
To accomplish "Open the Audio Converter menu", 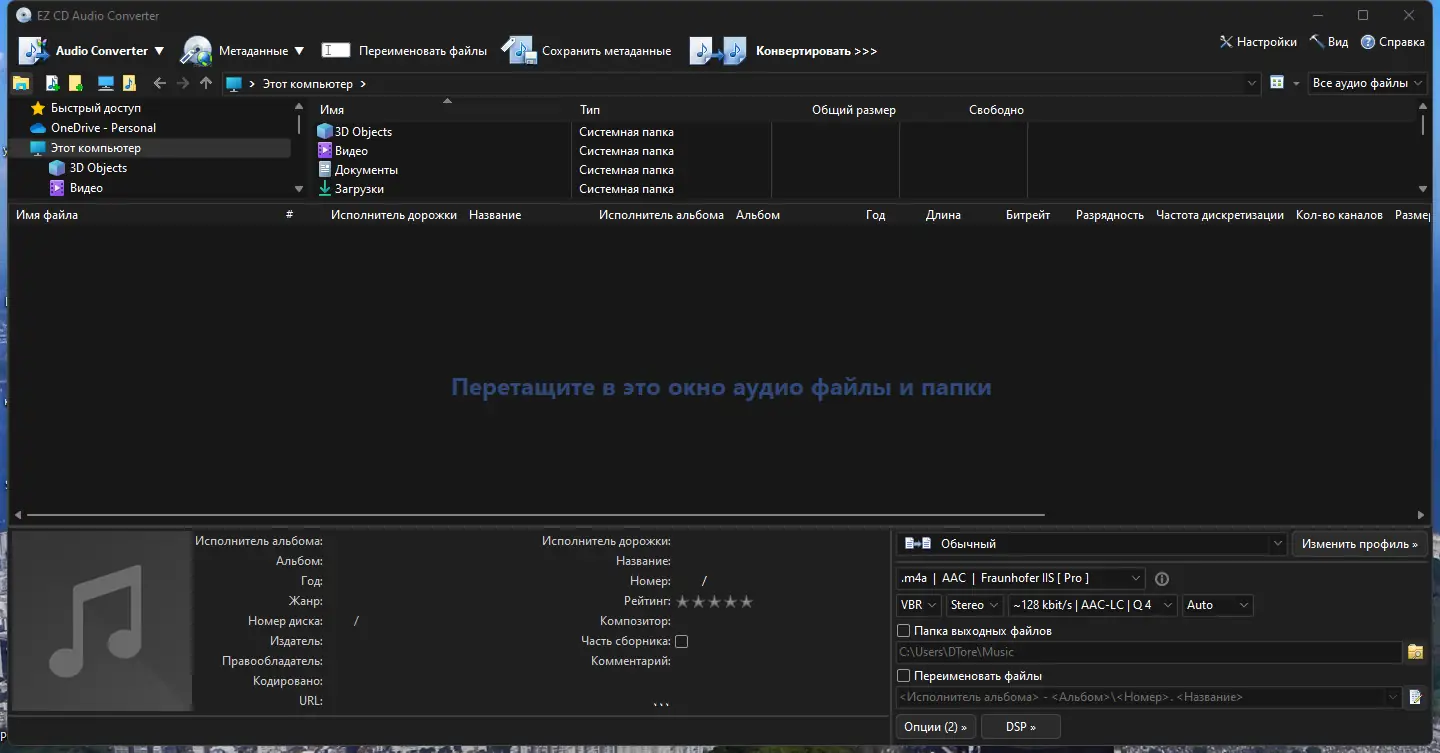I will pos(103,50).
